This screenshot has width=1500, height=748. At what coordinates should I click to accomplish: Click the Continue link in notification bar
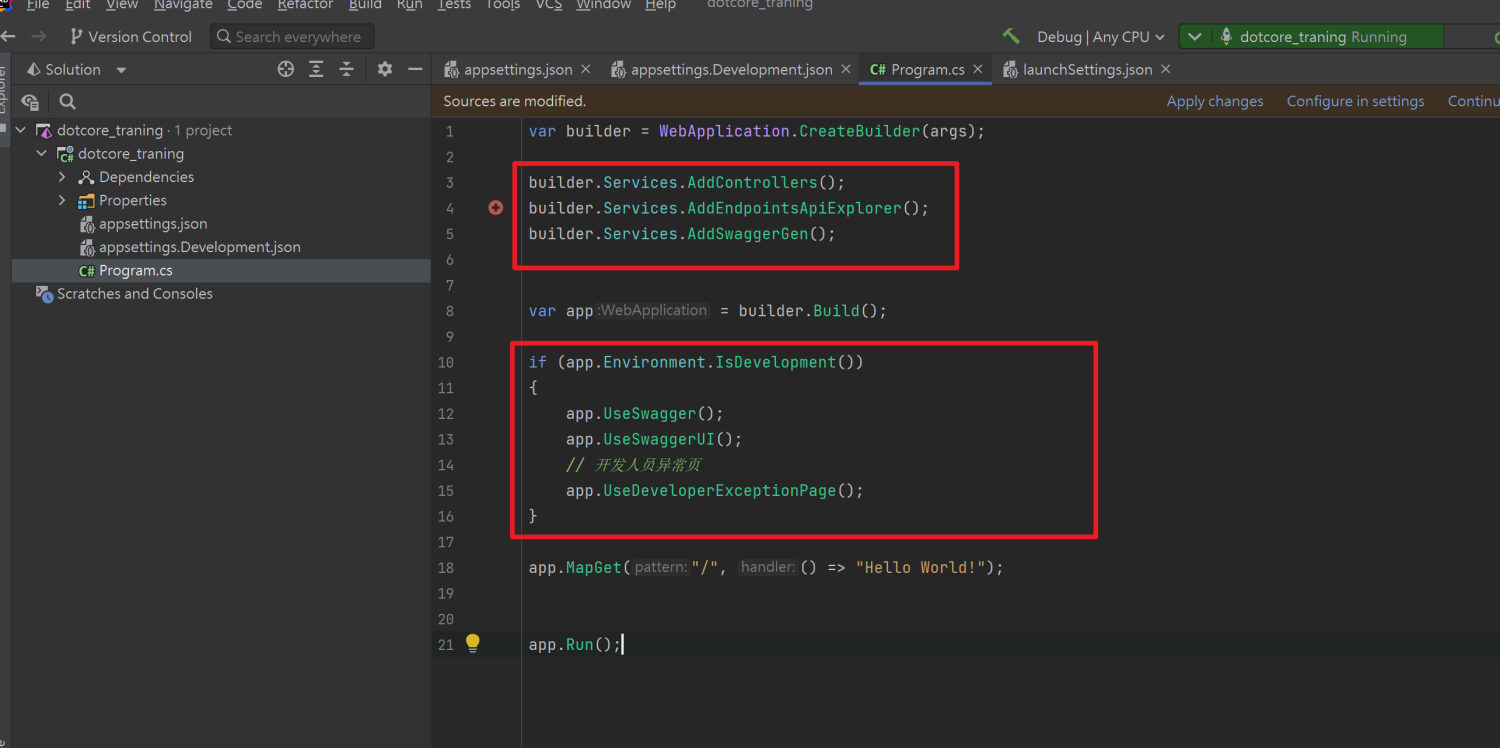1474,101
